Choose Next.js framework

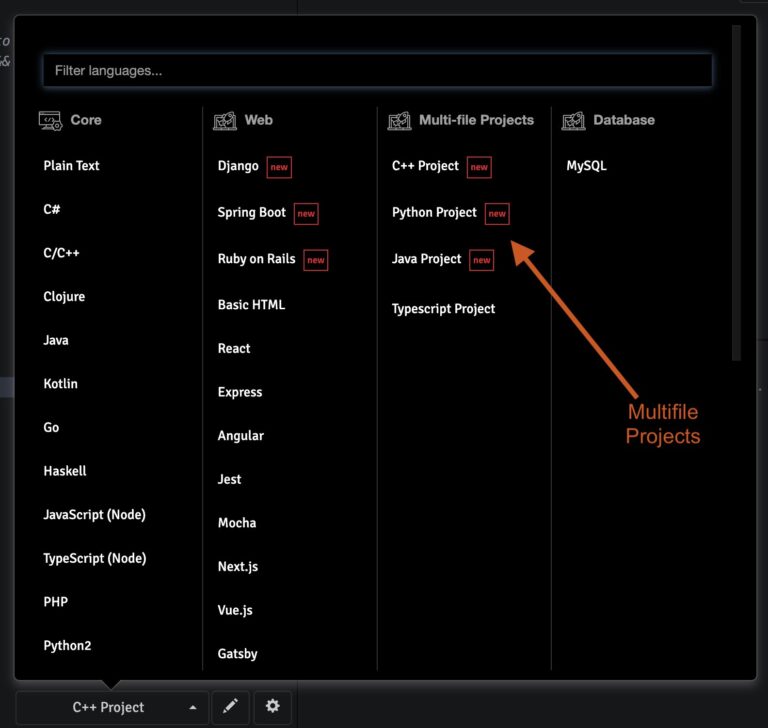pyautogui.click(x=238, y=567)
